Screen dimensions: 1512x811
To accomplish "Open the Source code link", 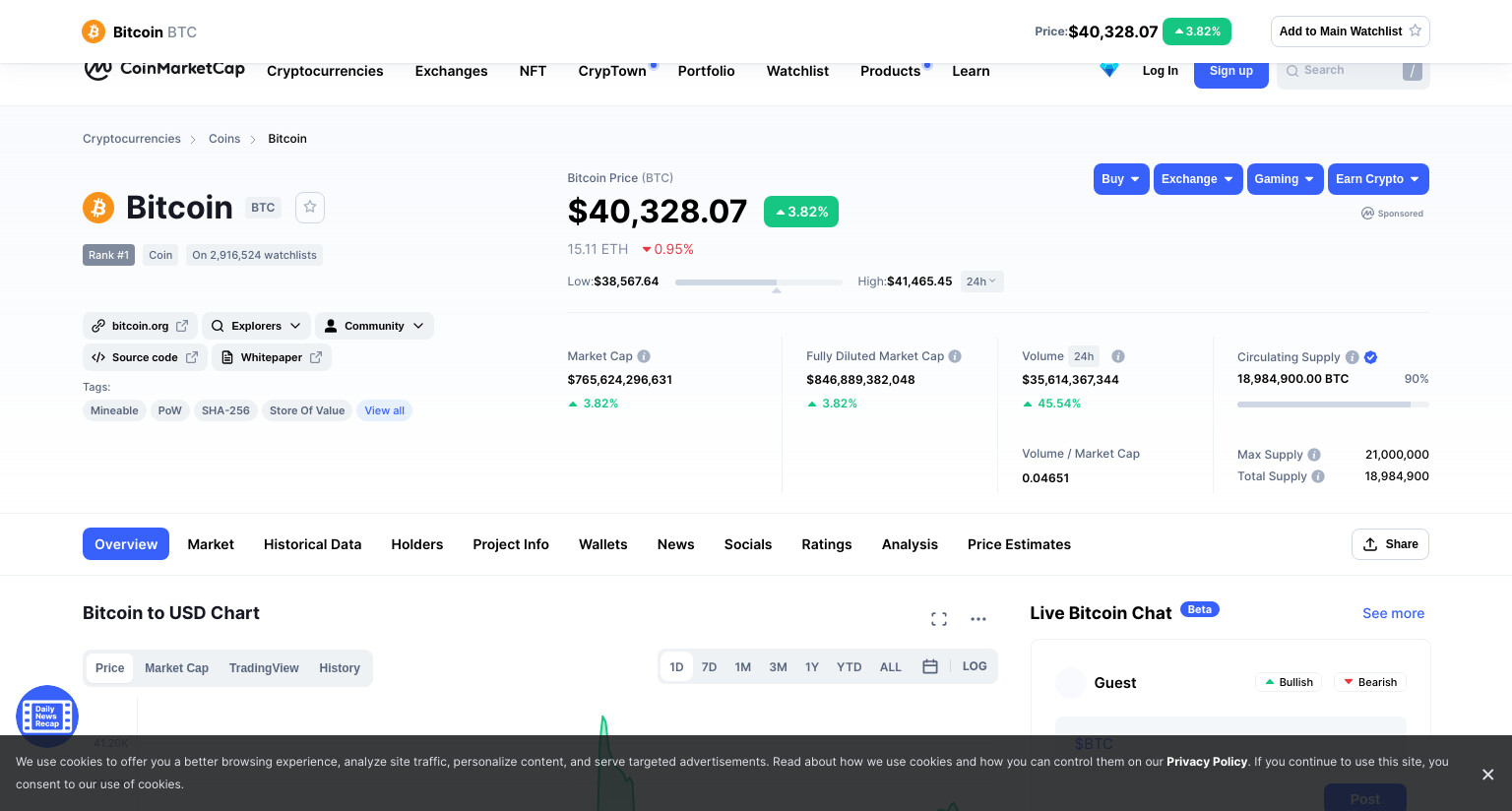I will click(145, 357).
